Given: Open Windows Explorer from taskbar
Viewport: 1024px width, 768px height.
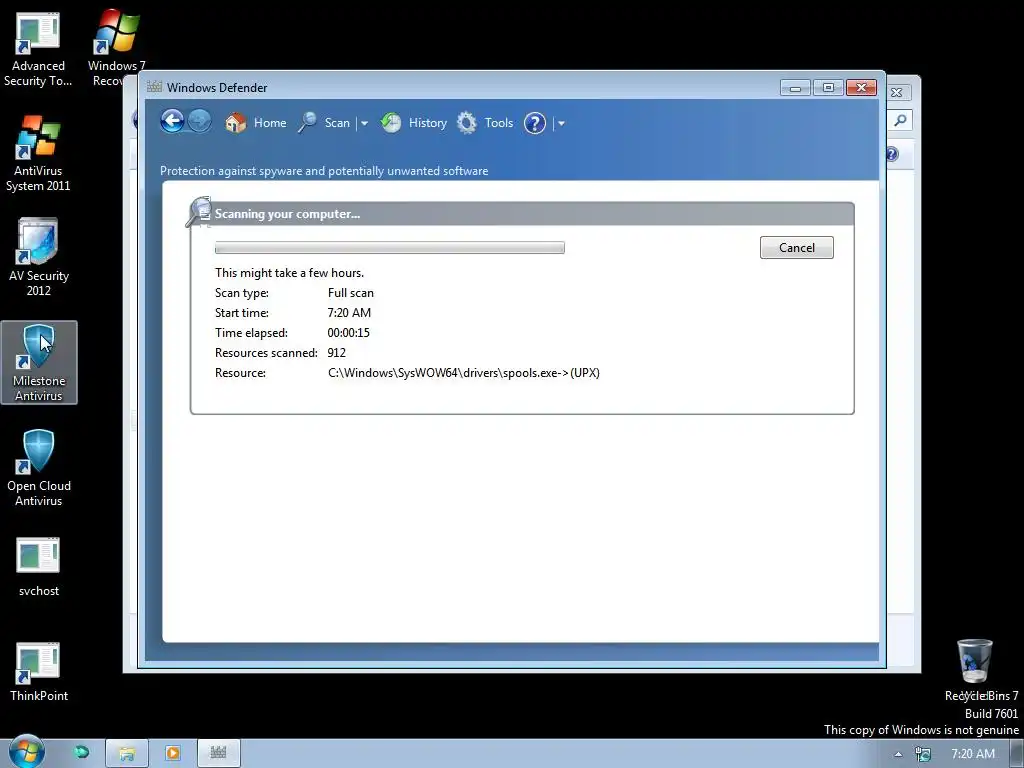Looking at the screenshot, I should pos(127,753).
